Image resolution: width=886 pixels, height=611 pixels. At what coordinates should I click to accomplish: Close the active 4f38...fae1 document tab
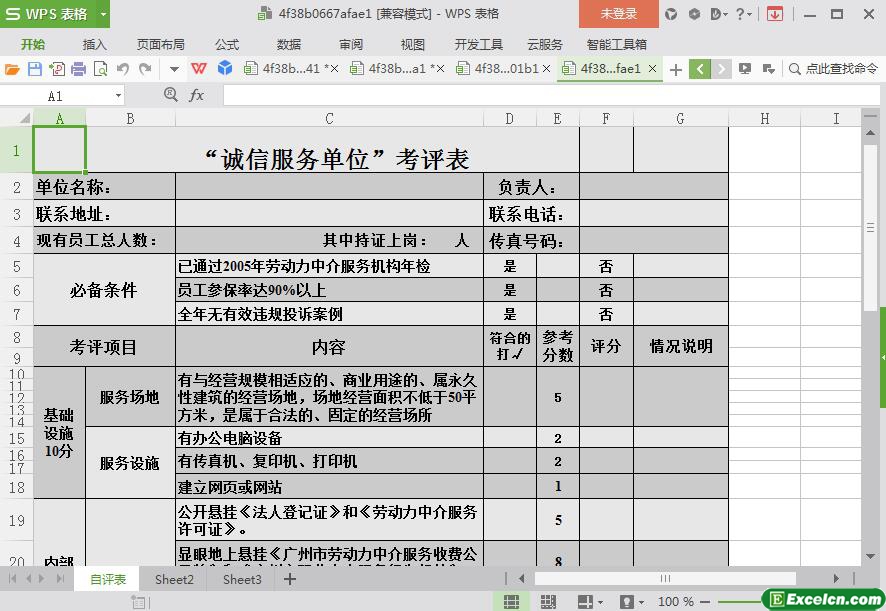tap(653, 69)
